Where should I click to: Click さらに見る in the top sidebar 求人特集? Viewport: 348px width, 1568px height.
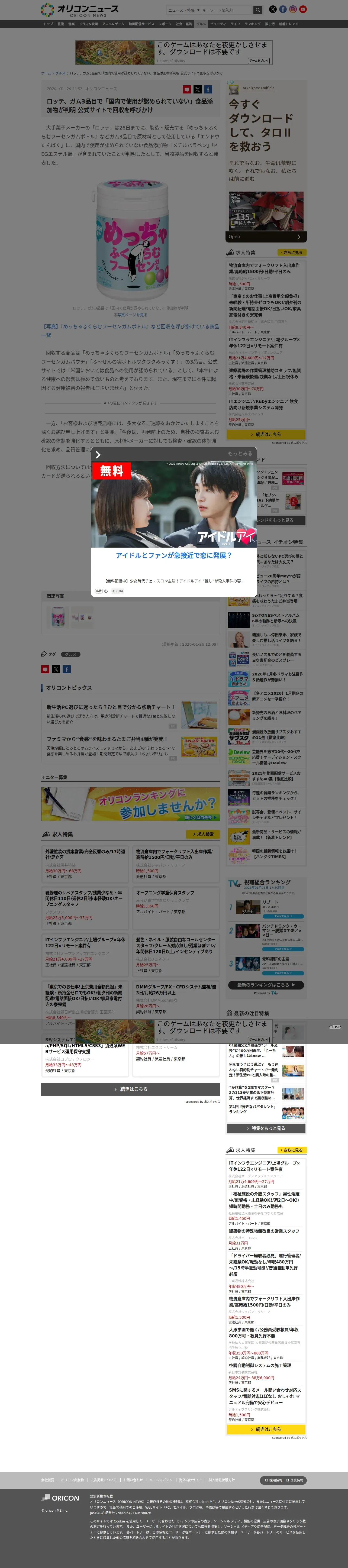point(291,253)
